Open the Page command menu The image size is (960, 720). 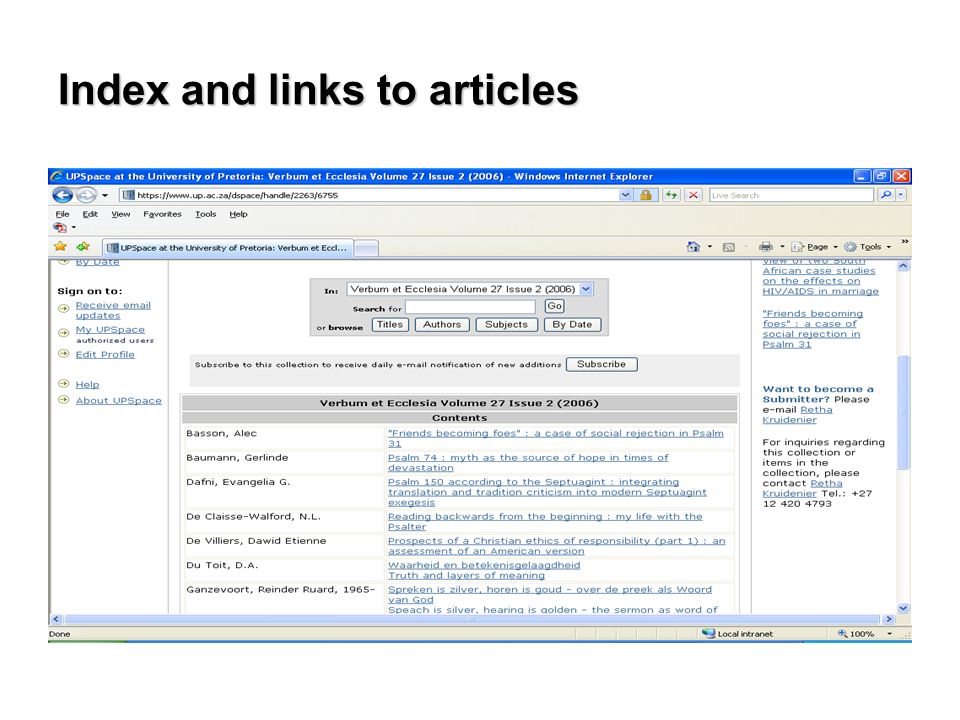814,247
